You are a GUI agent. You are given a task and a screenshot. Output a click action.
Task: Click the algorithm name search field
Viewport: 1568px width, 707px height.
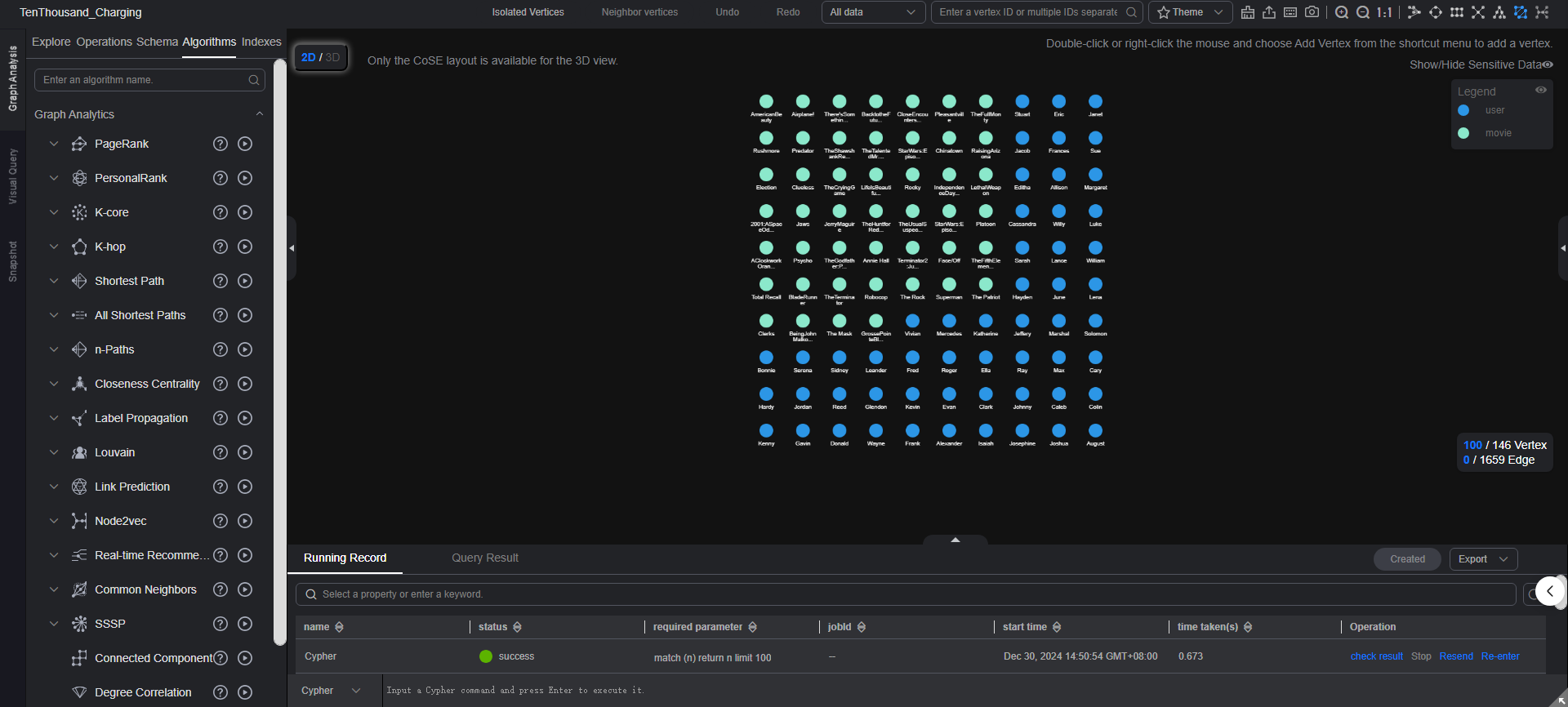point(149,80)
